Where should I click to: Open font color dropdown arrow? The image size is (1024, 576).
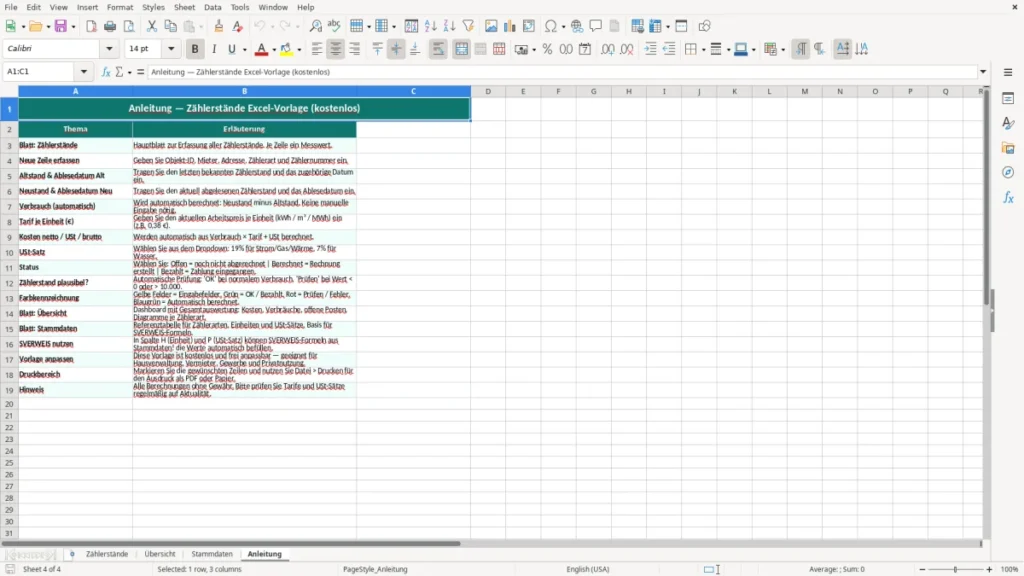click(x=274, y=50)
